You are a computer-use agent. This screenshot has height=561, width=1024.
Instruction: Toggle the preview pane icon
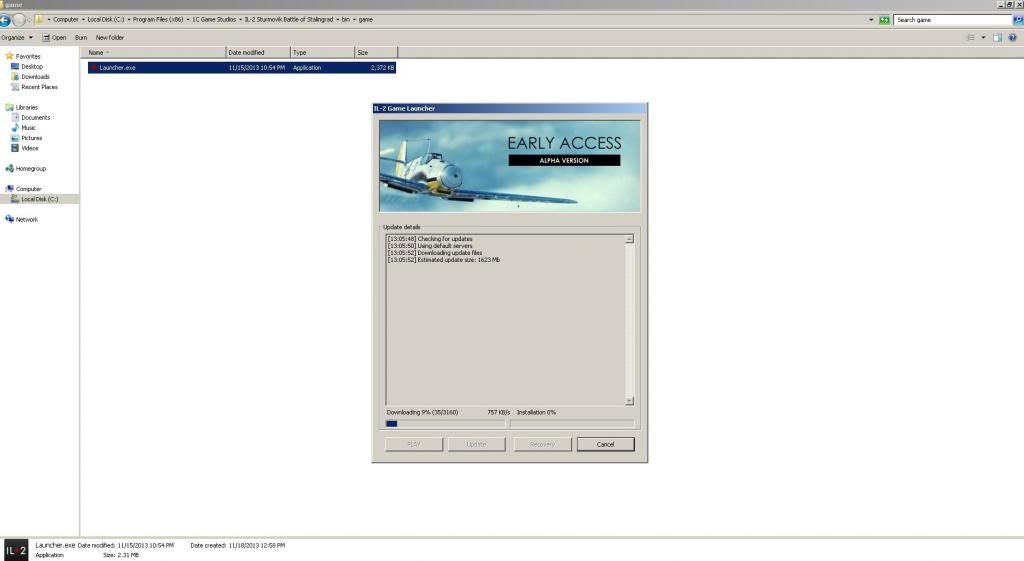click(997, 38)
